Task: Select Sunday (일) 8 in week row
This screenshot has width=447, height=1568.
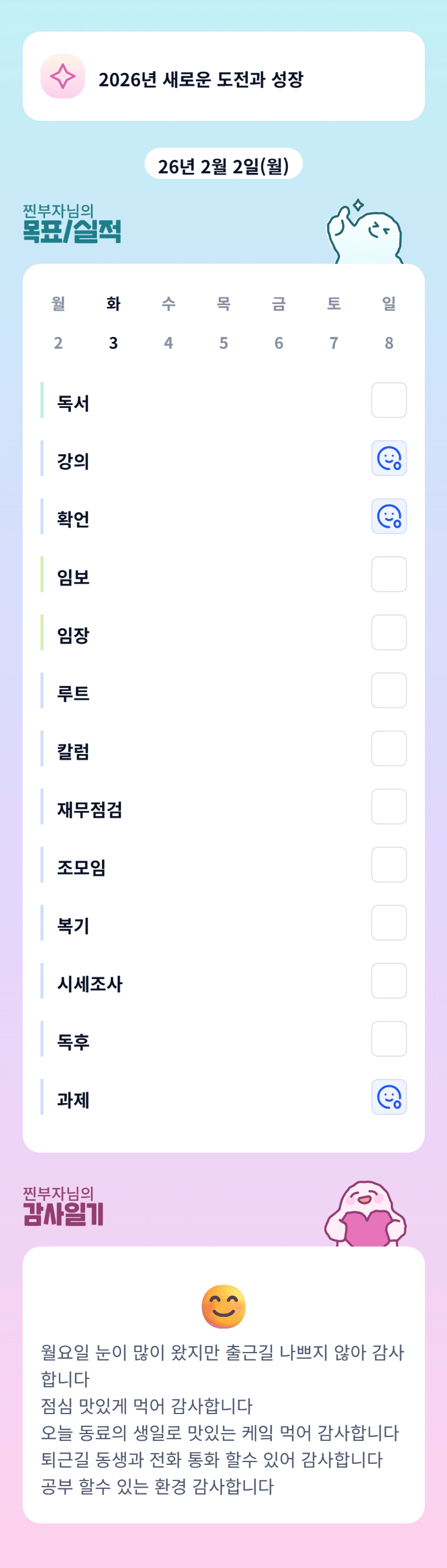Action: pos(389,323)
